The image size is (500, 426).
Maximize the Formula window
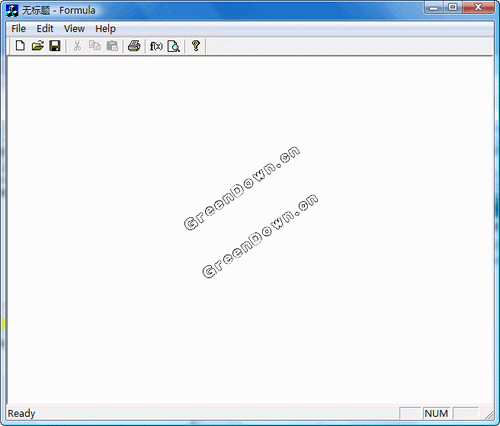pos(453,7)
